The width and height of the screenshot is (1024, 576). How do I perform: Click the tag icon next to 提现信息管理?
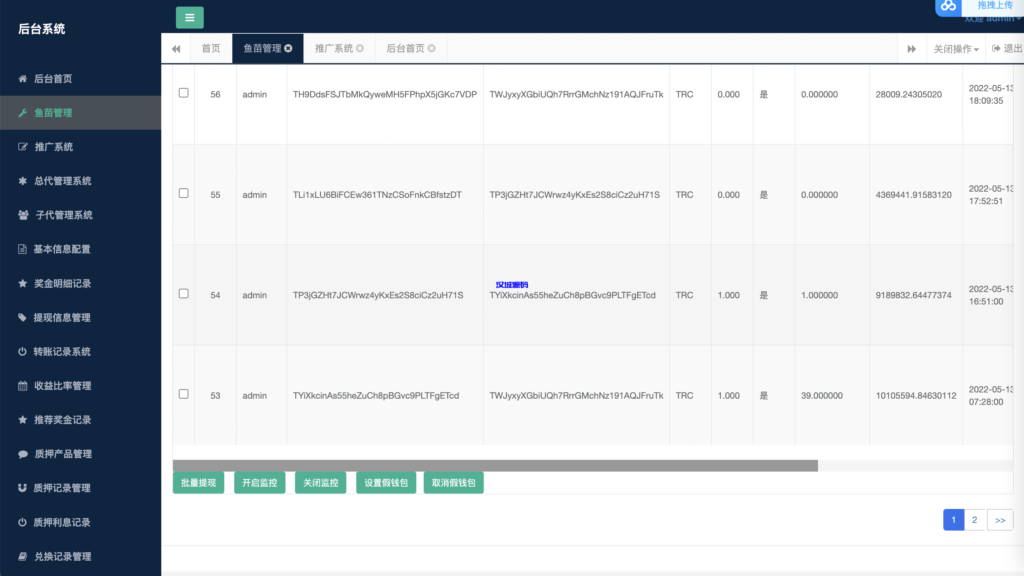coord(23,317)
